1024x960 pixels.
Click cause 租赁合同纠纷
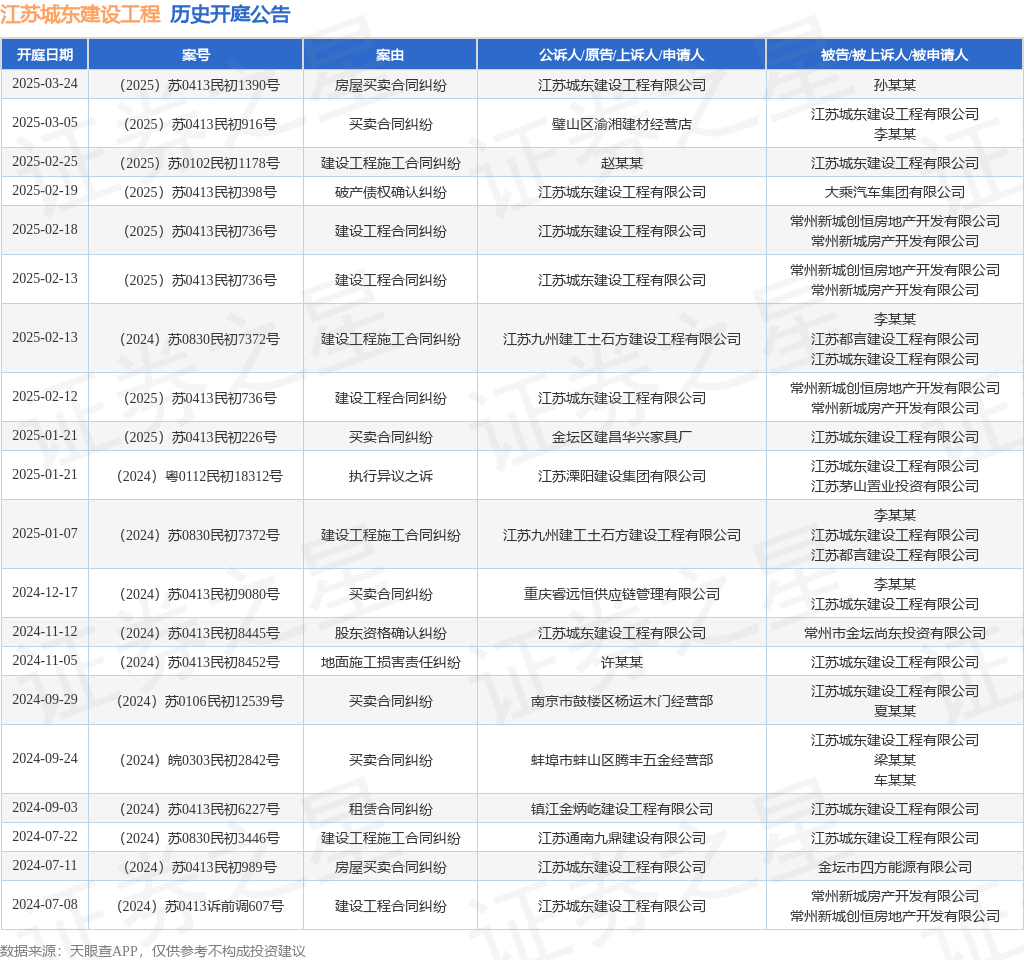pos(391,810)
